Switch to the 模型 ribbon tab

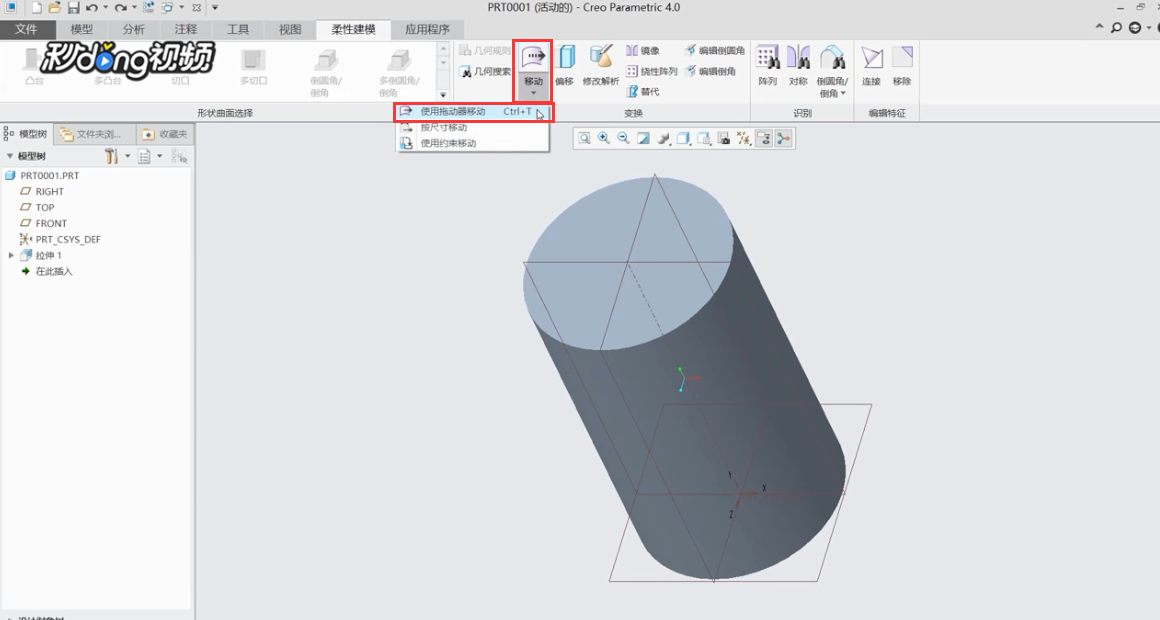coord(81,30)
